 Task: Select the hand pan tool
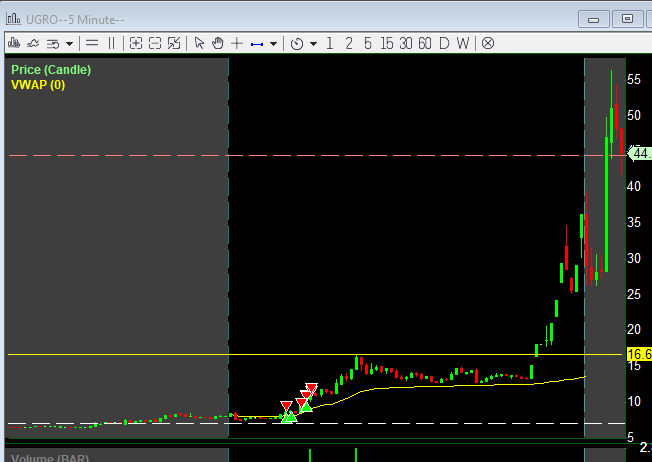[x=217, y=43]
